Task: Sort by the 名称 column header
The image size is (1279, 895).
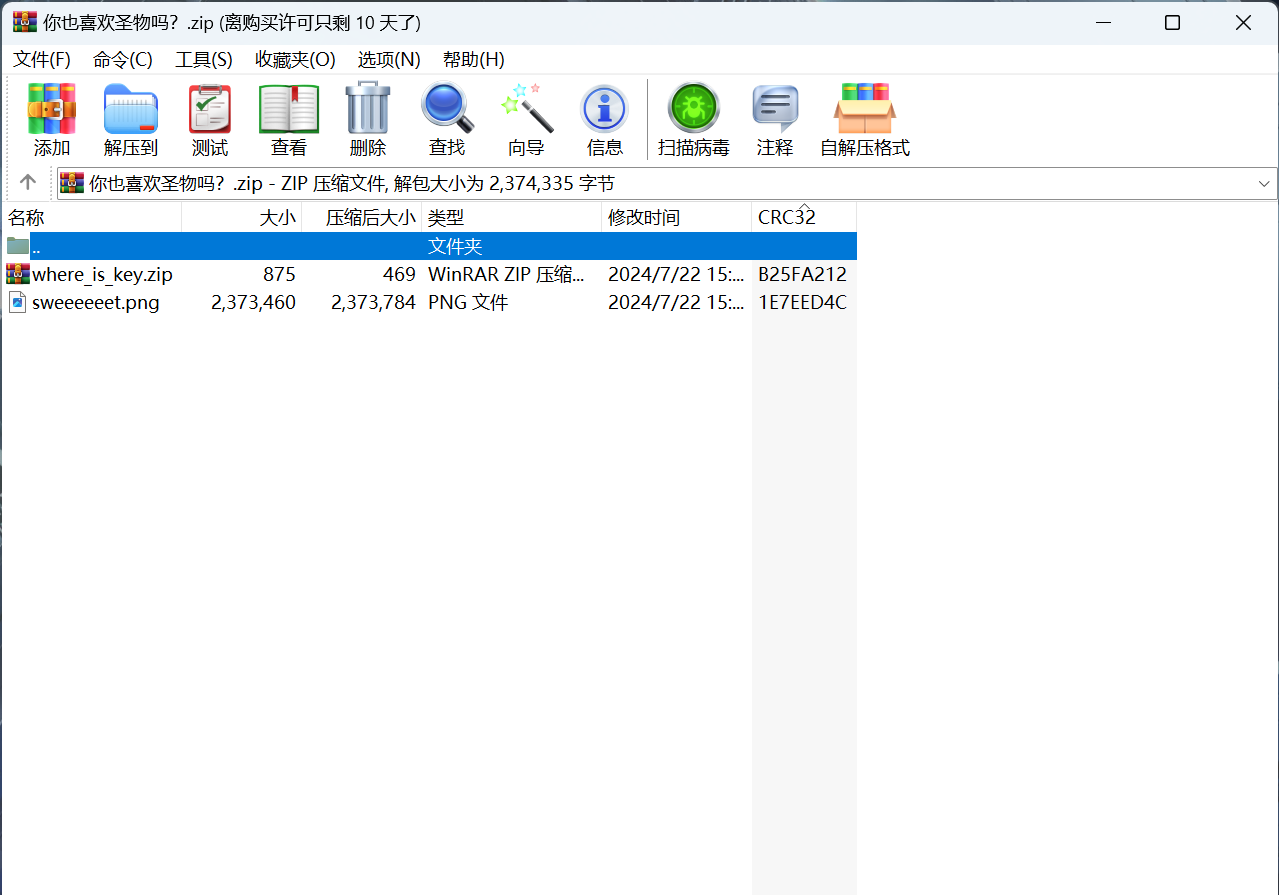Action: (x=92, y=217)
